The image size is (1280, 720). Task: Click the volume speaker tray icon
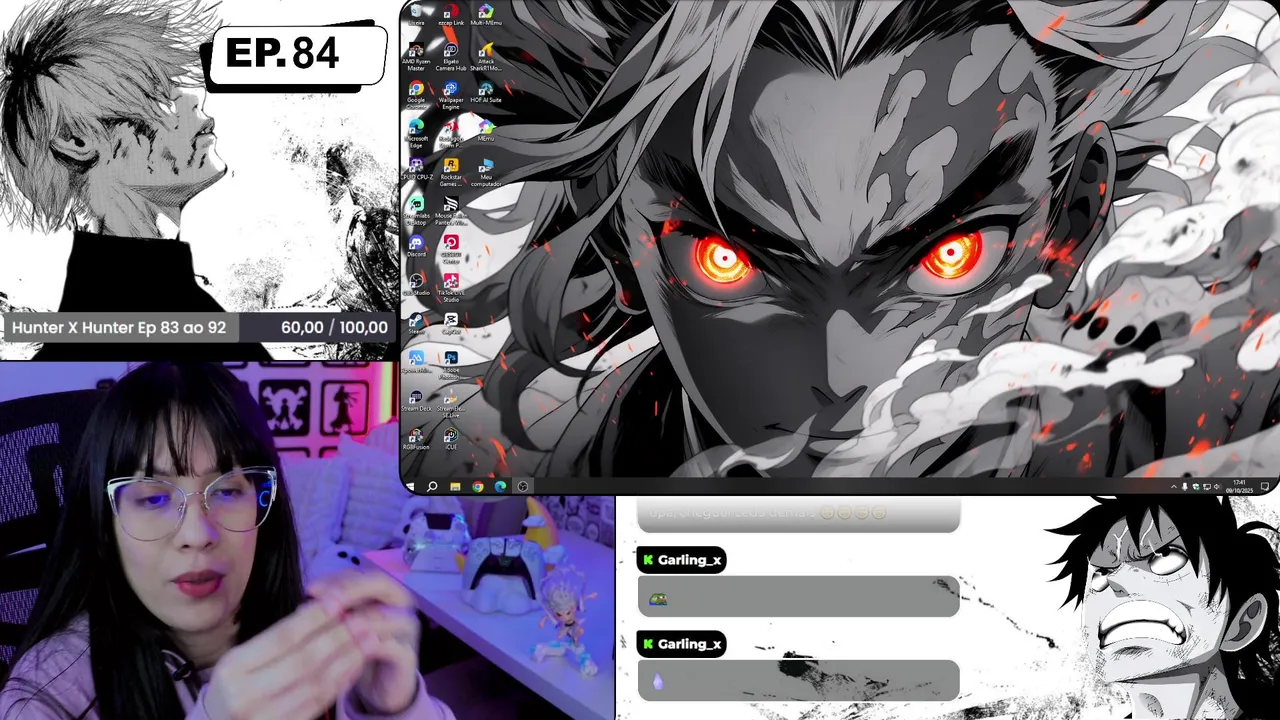pyautogui.click(x=1217, y=487)
